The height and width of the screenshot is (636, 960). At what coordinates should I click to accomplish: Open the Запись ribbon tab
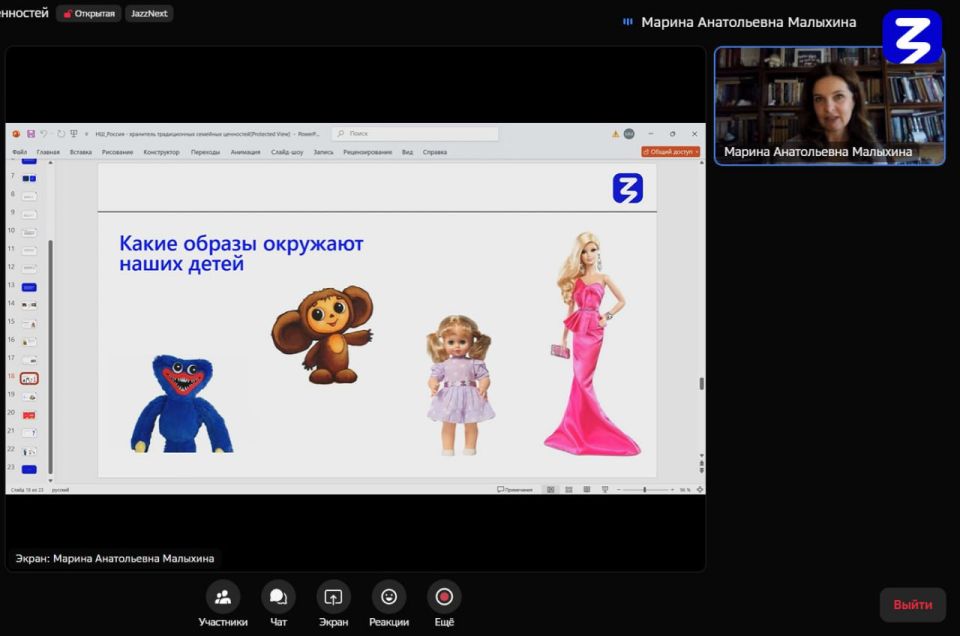click(x=323, y=152)
